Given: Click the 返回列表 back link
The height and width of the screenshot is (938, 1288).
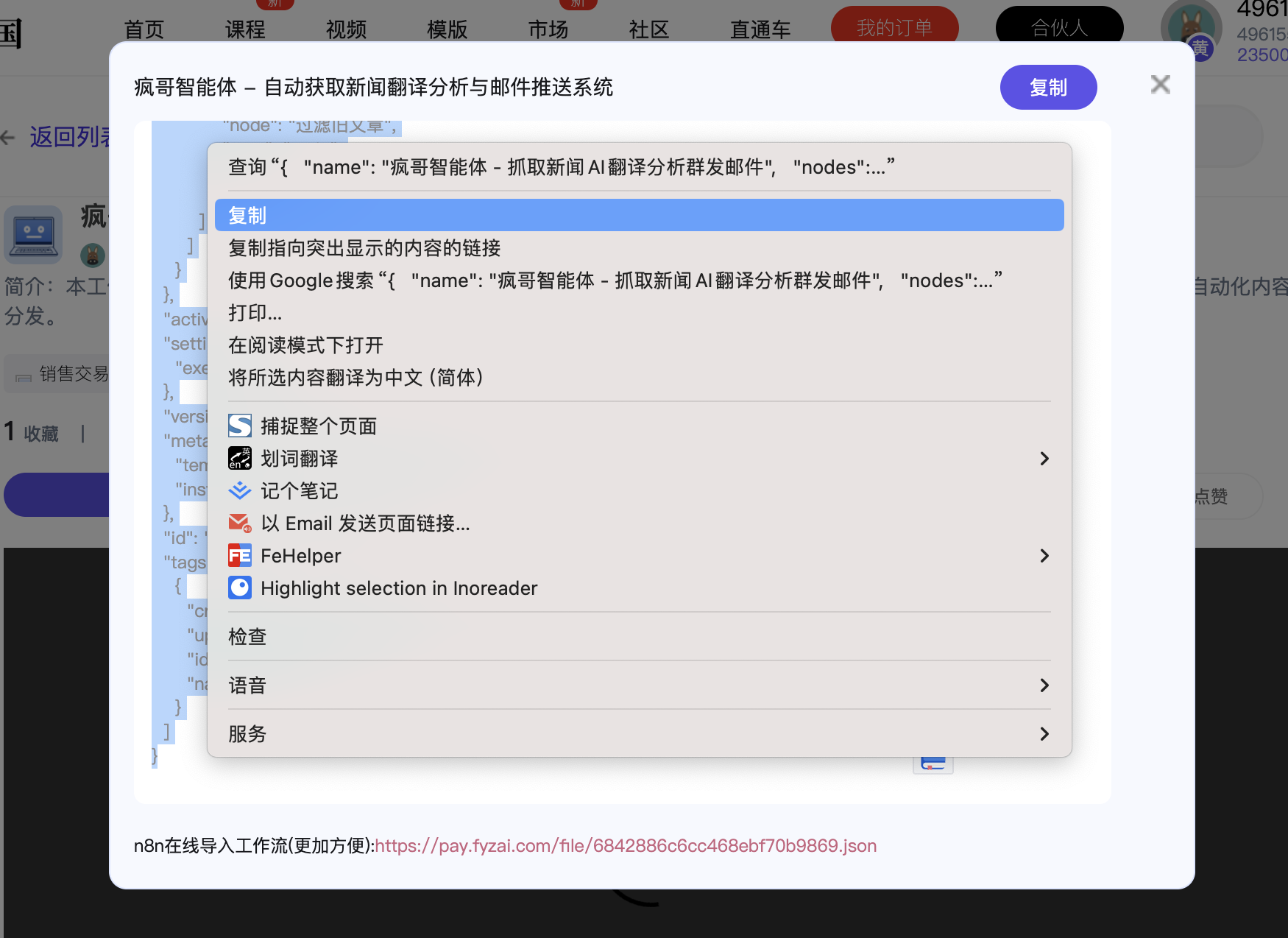Looking at the screenshot, I should click(57, 137).
